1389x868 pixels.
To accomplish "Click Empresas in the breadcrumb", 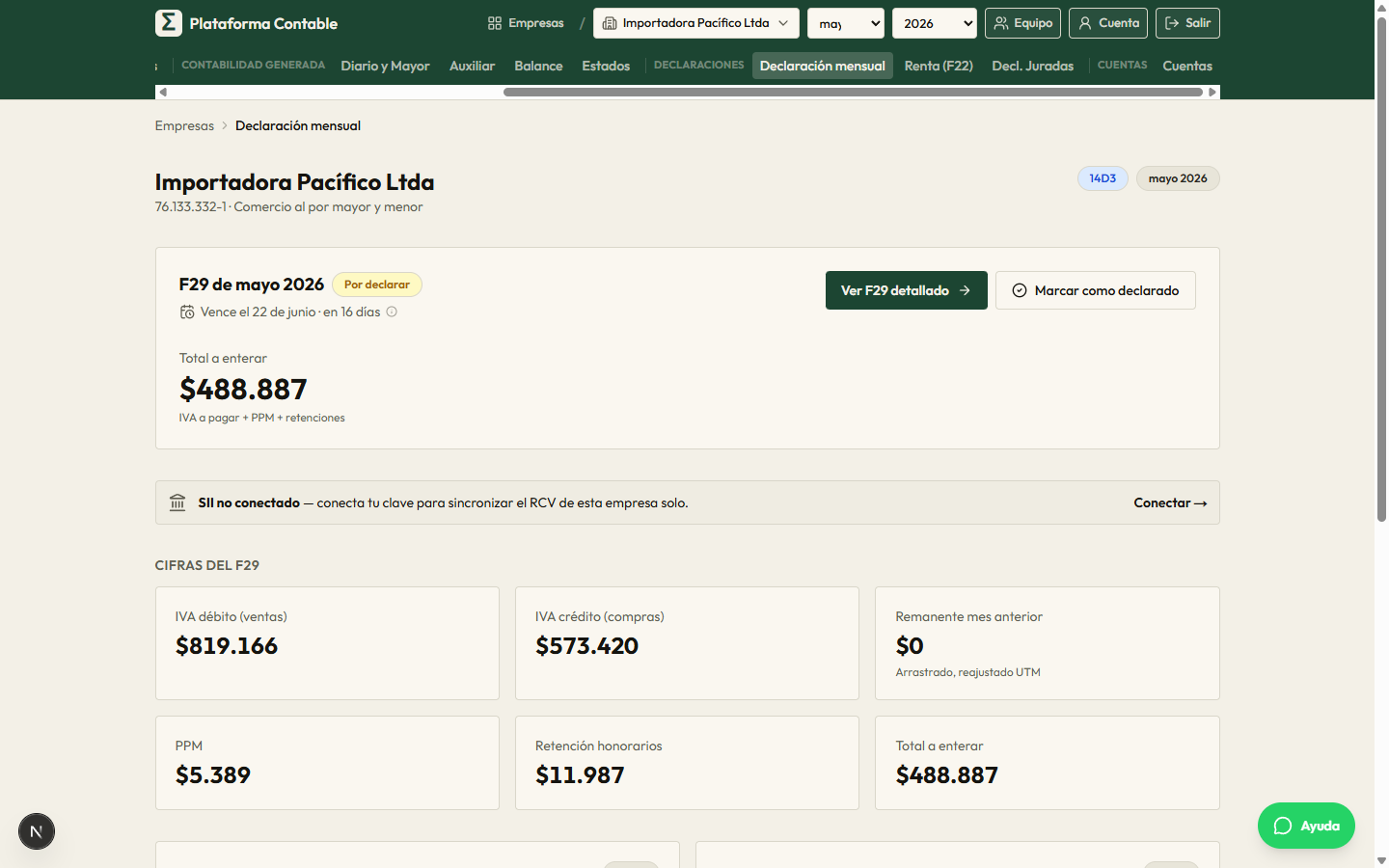I will click(184, 125).
